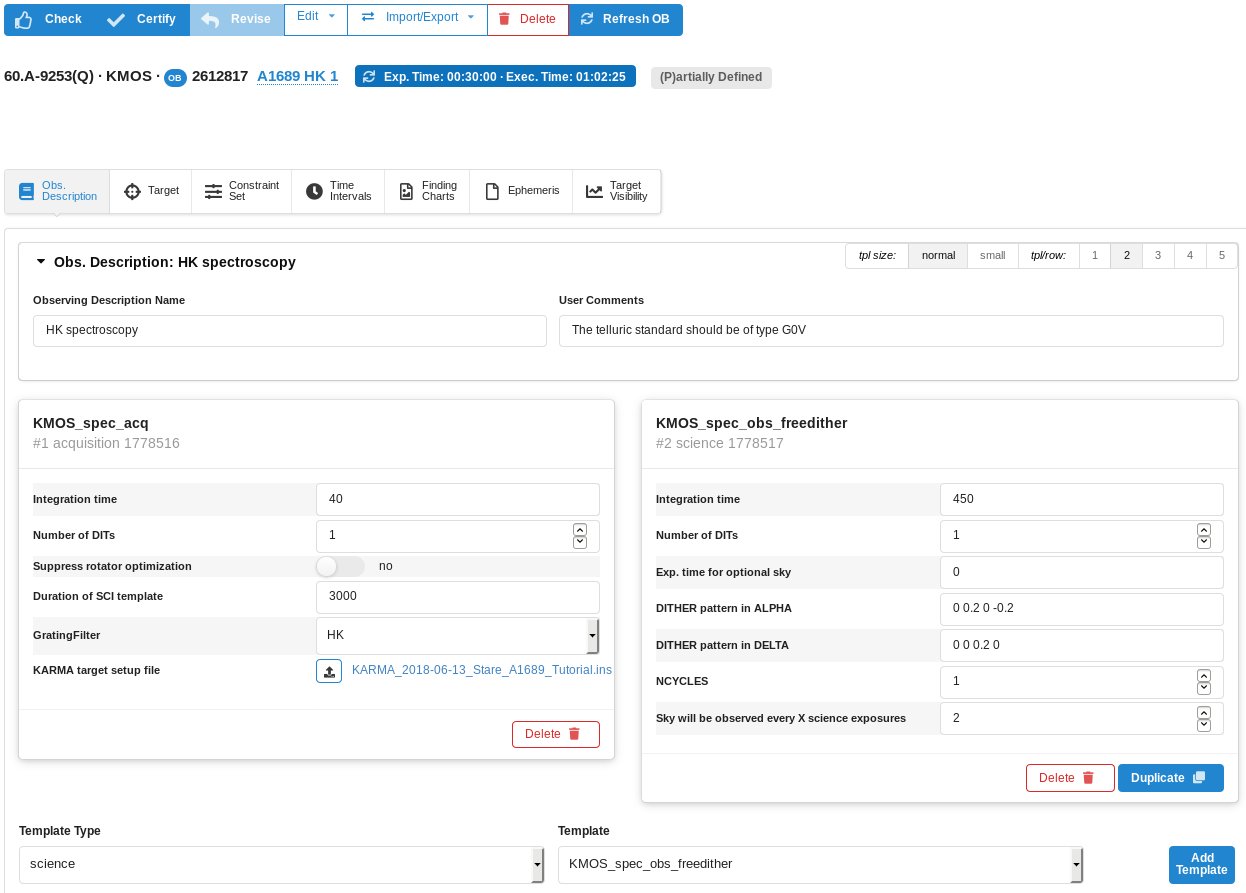Open the Finding Charts tab
The image size is (1246, 893).
428,191
